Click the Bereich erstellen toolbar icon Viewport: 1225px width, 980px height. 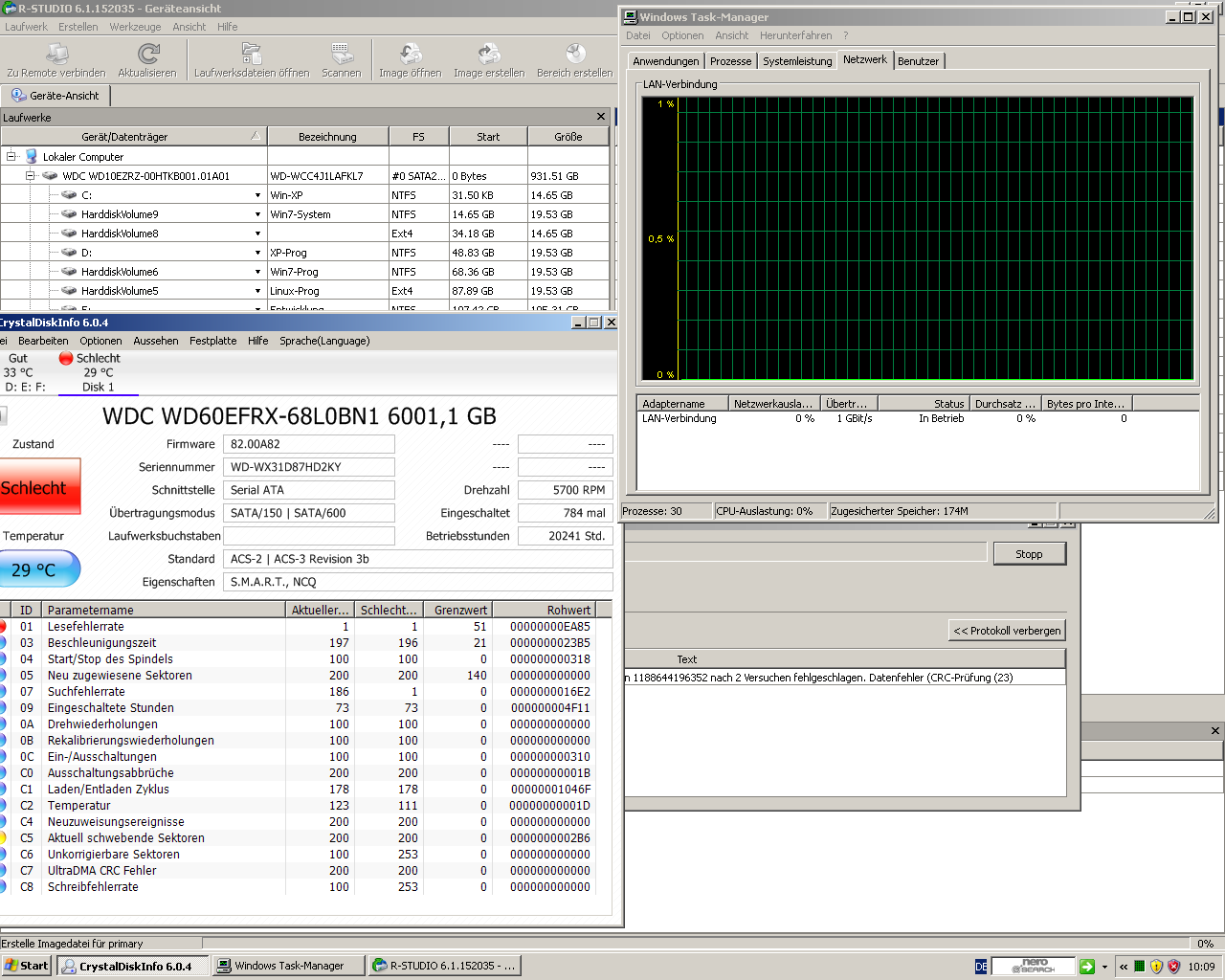pyautogui.click(x=575, y=54)
